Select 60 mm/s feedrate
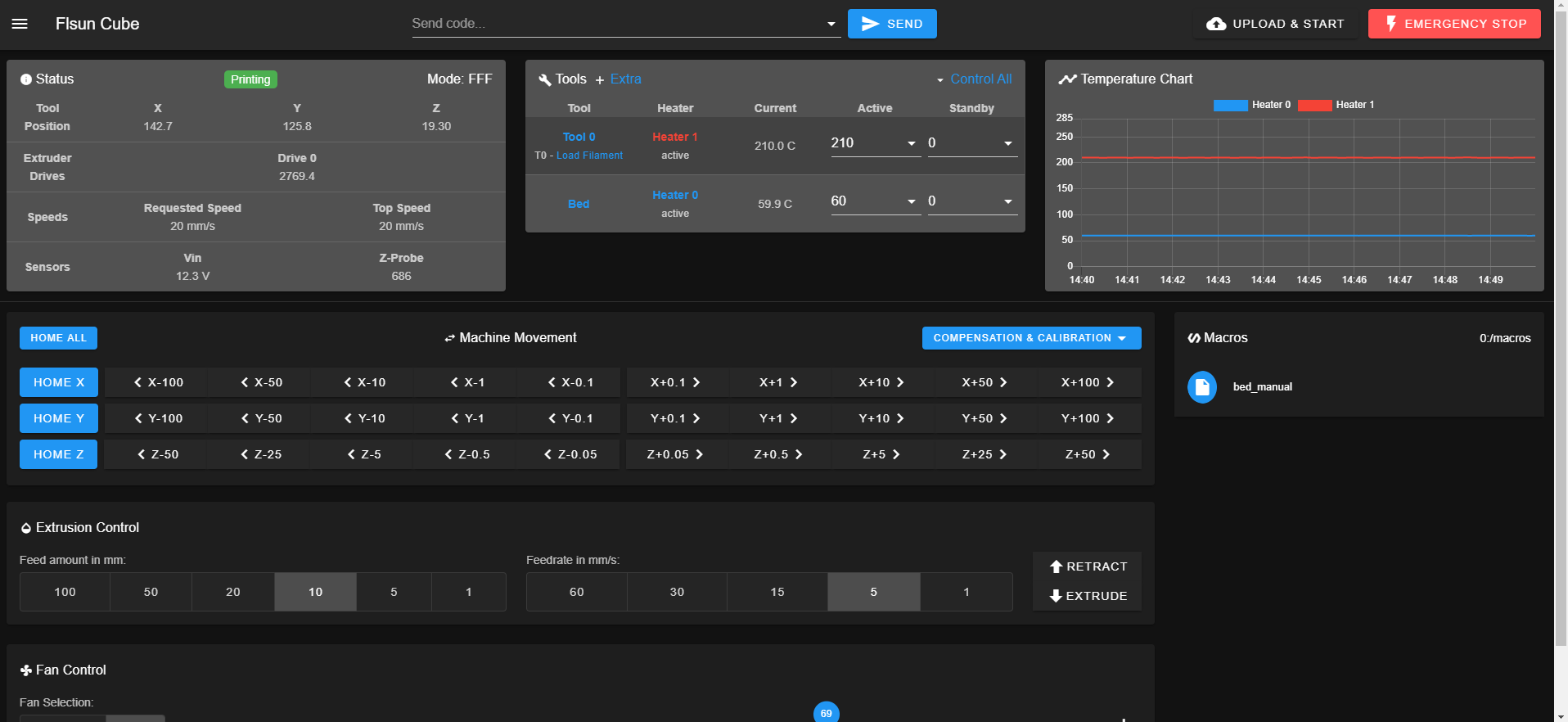1568x722 pixels. click(x=577, y=592)
